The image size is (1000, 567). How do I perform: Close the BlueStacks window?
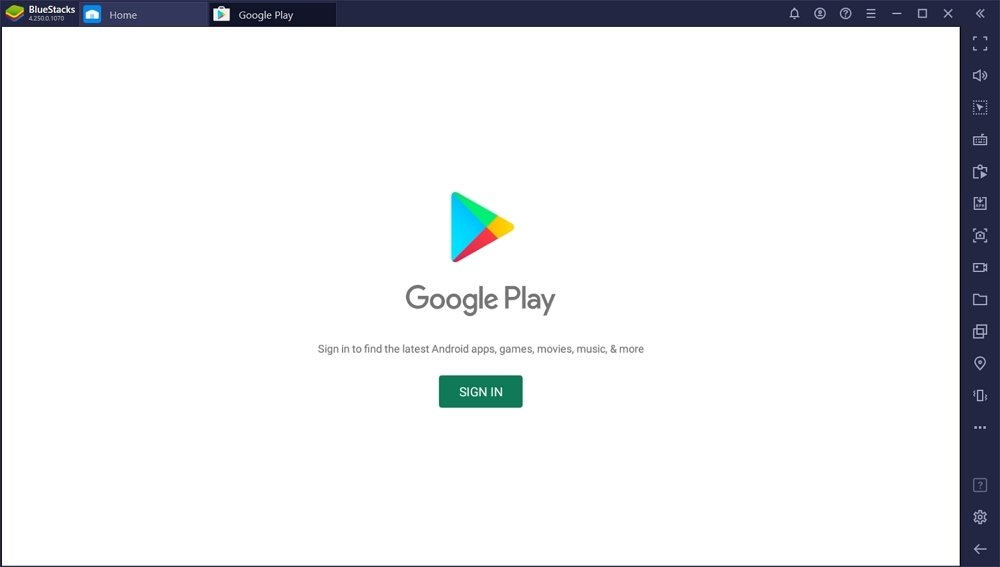948,13
